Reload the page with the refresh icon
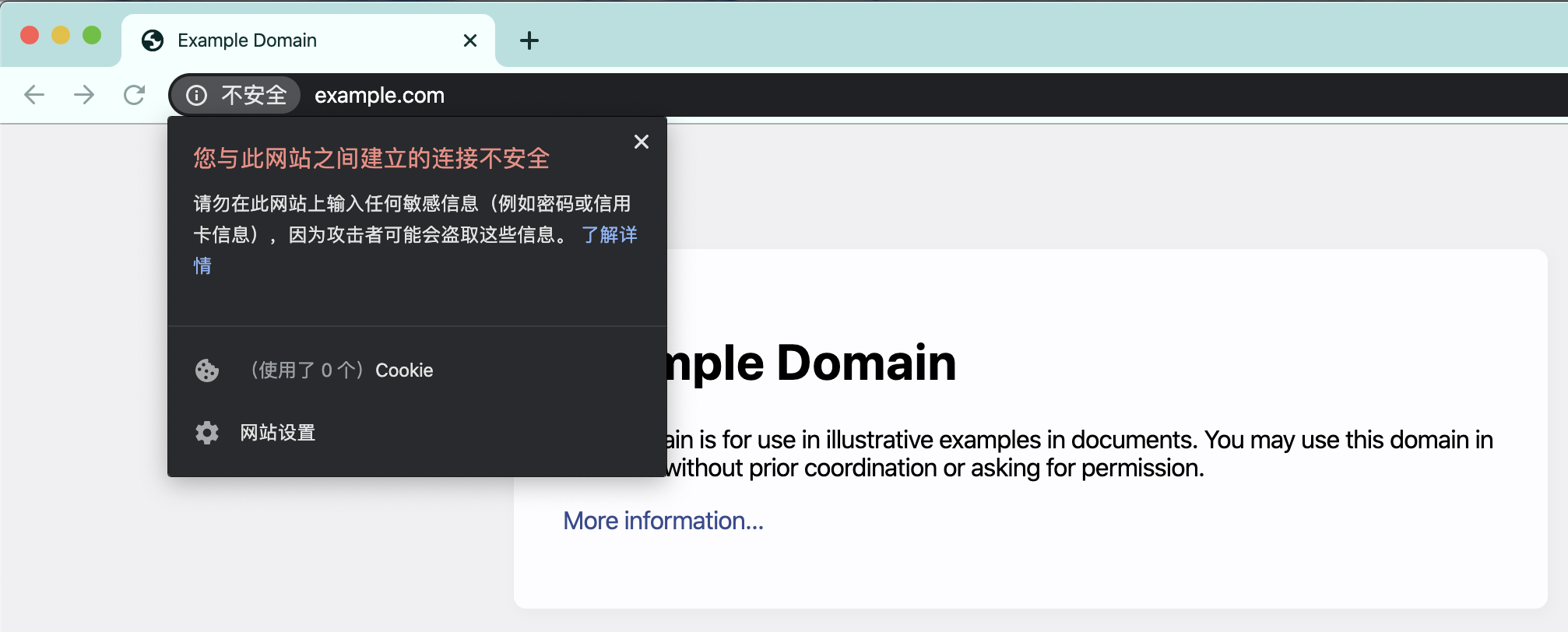 135,95
